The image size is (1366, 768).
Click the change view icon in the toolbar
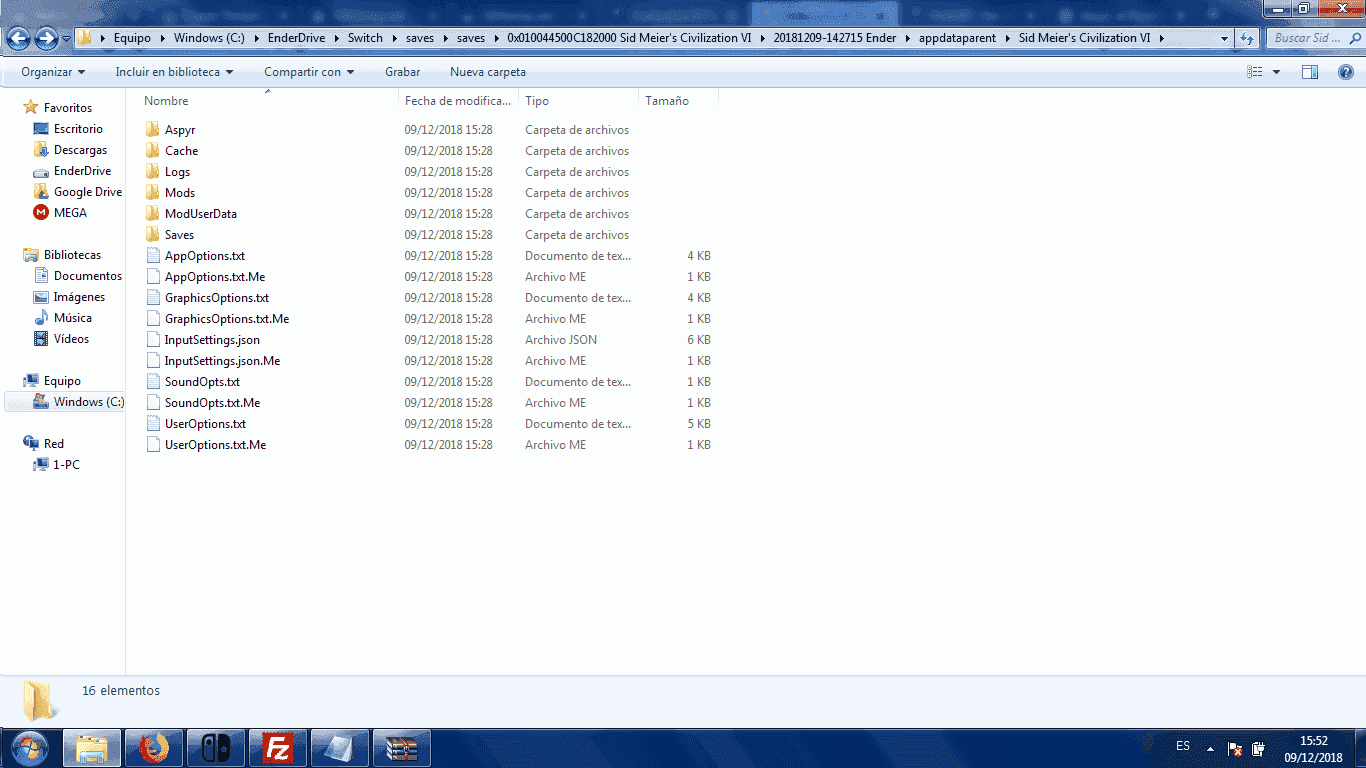(1255, 72)
